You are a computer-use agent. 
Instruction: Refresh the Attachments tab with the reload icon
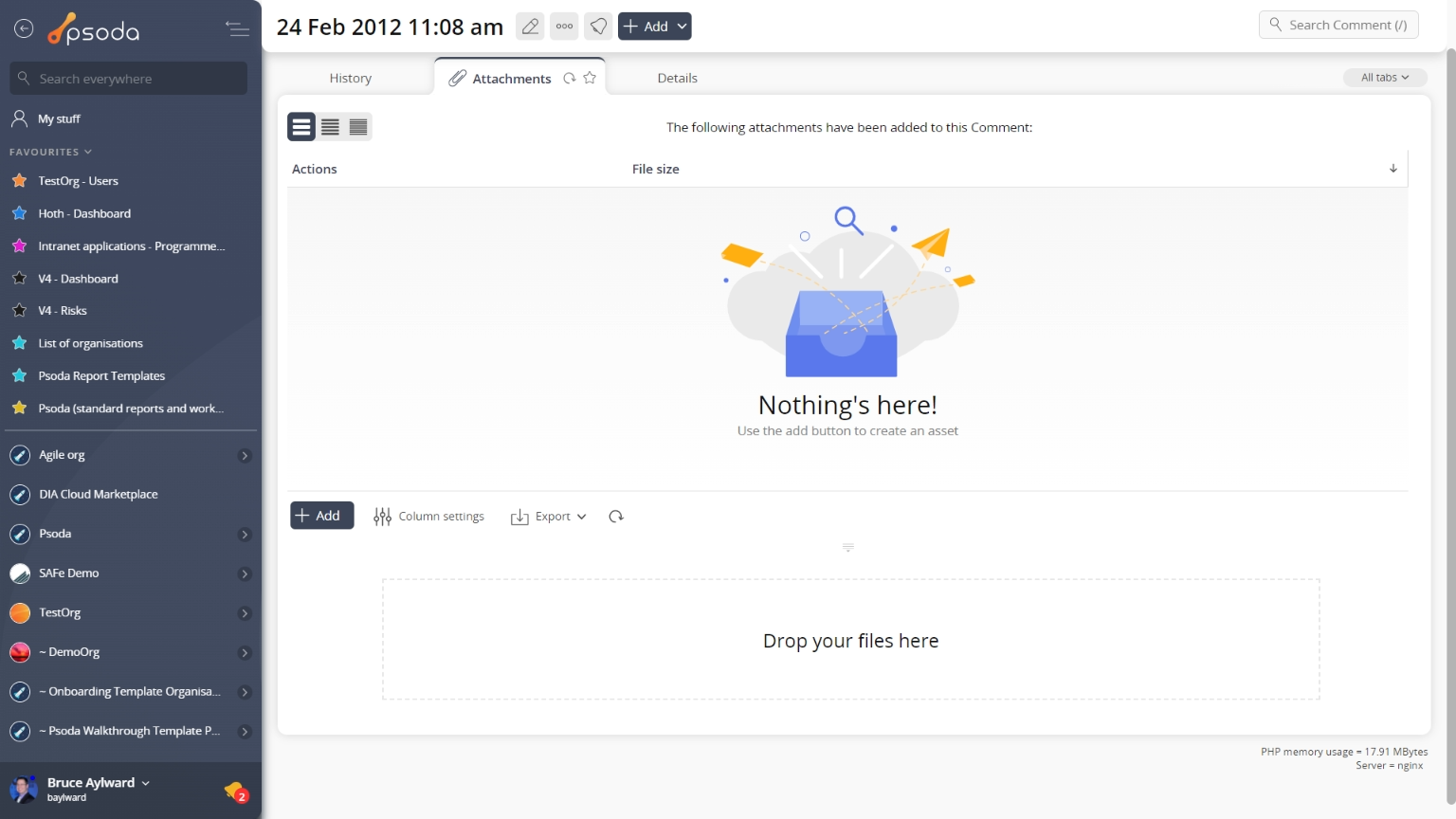(570, 79)
